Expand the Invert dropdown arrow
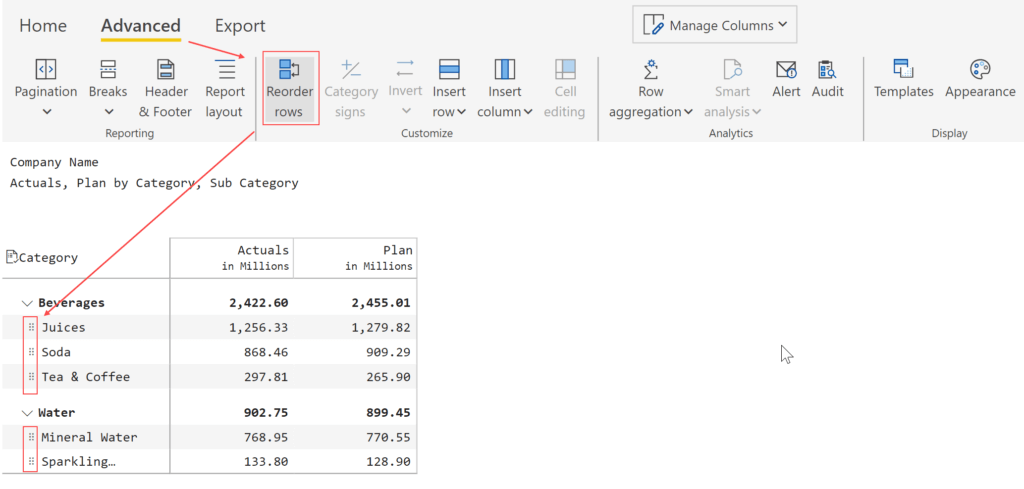Screen dimensions: 1024x489 coord(405,111)
